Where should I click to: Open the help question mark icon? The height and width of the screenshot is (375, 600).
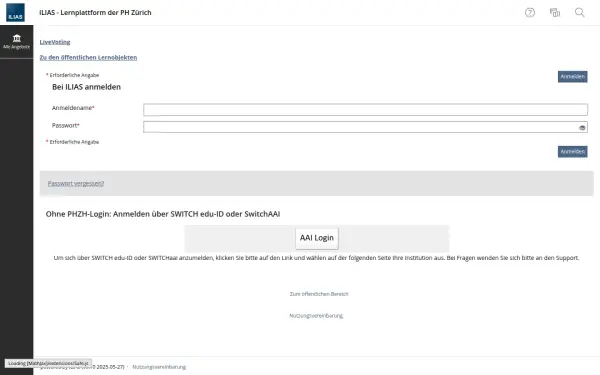530,13
